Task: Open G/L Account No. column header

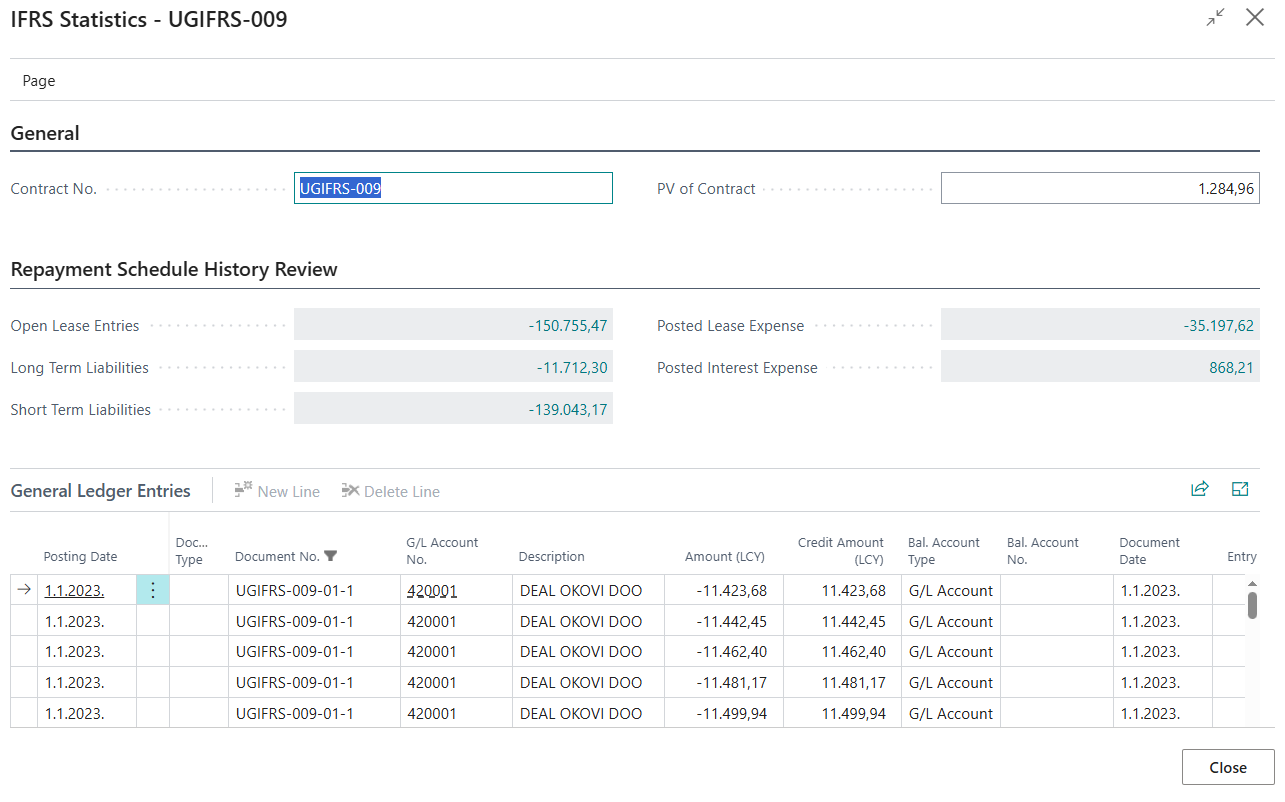Action: coord(442,550)
